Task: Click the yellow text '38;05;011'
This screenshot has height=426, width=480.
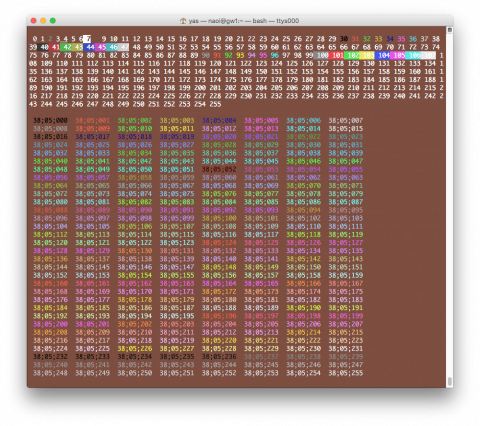Action: click(177, 129)
